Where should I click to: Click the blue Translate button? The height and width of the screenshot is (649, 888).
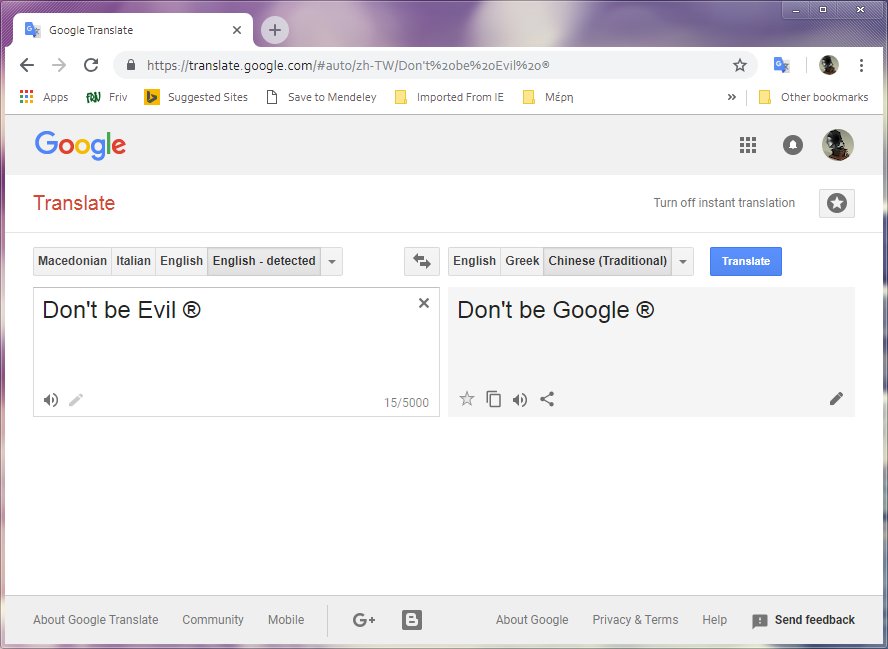tap(746, 261)
